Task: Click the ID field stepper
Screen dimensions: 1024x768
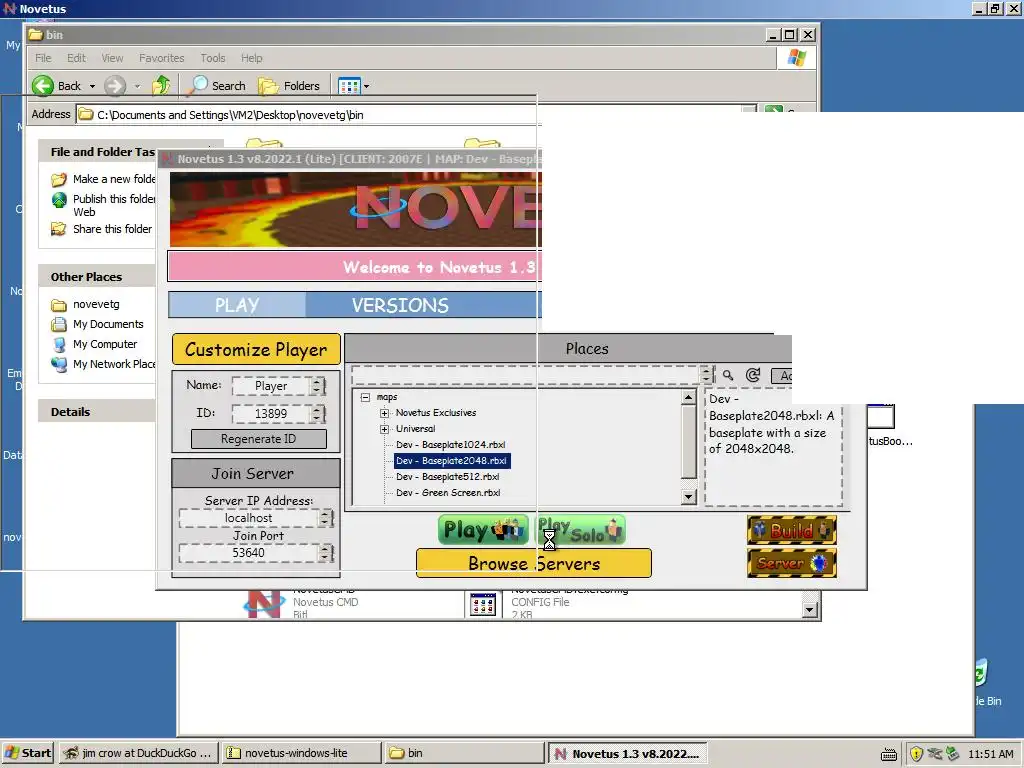Action: 317,413
